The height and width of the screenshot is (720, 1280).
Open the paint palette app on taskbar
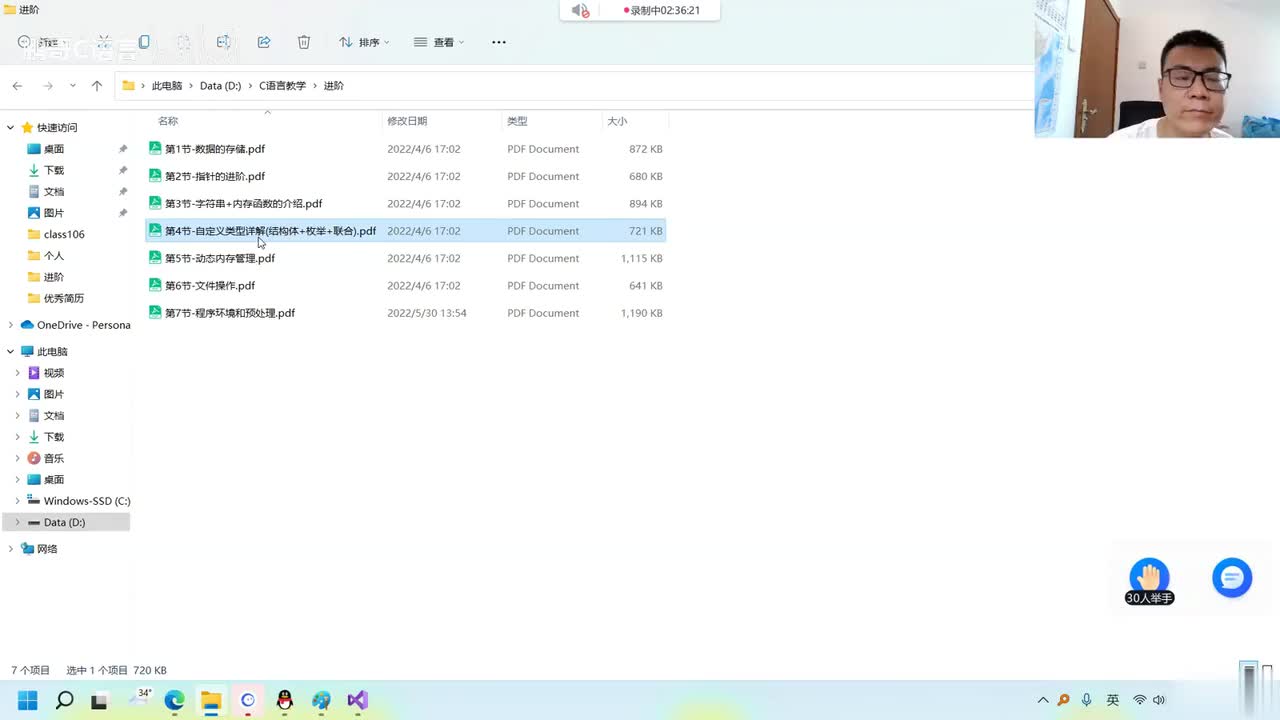(x=321, y=700)
